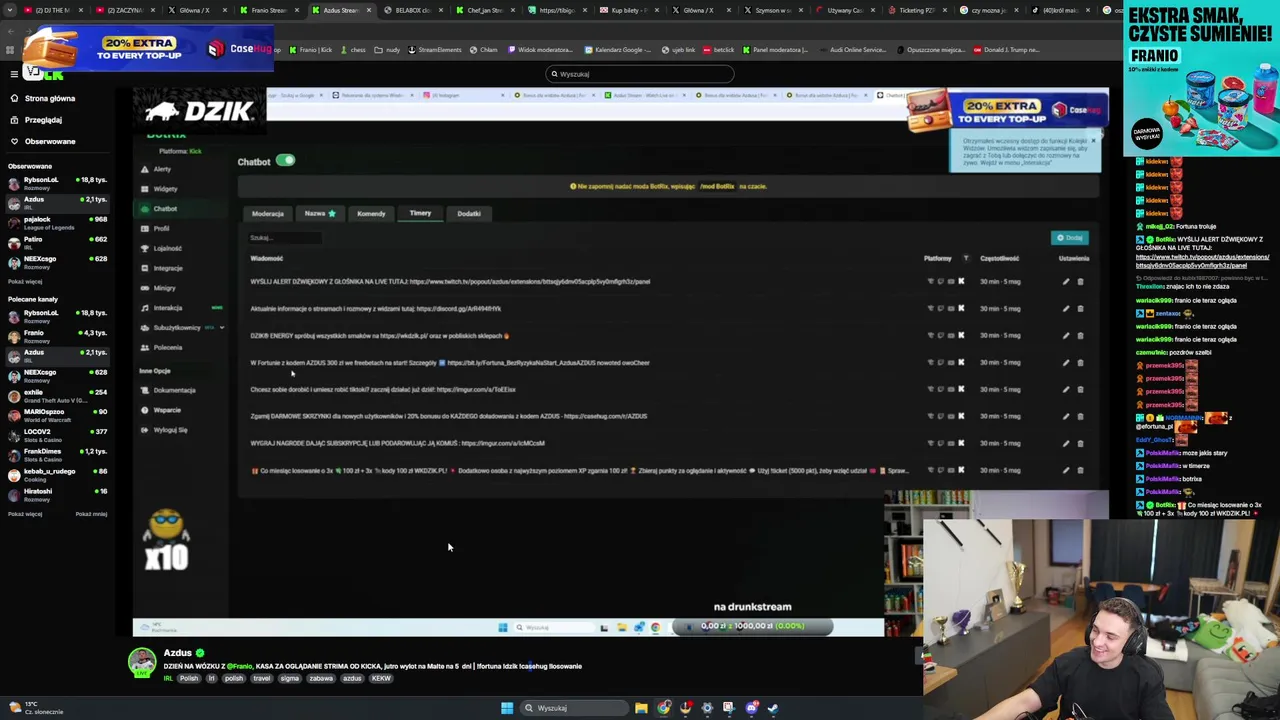1280x720 pixels.
Task: Delete the DARMOWE SKRZYNKI casehug timer
Action: pyautogui.click(x=1080, y=416)
